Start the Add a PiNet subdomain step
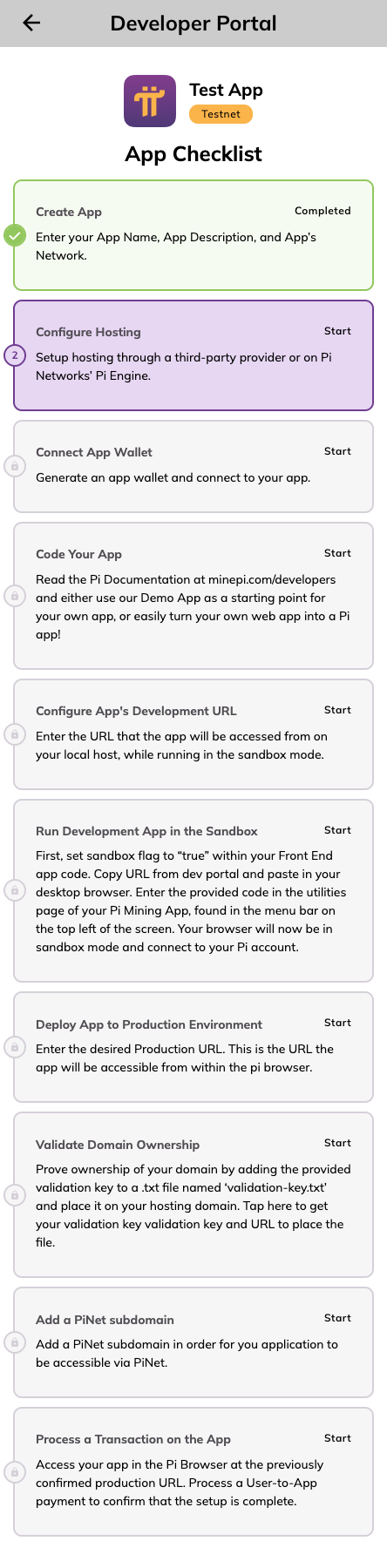Image resolution: width=387 pixels, height=1568 pixels. pyautogui.click(x=337, y=1318)
